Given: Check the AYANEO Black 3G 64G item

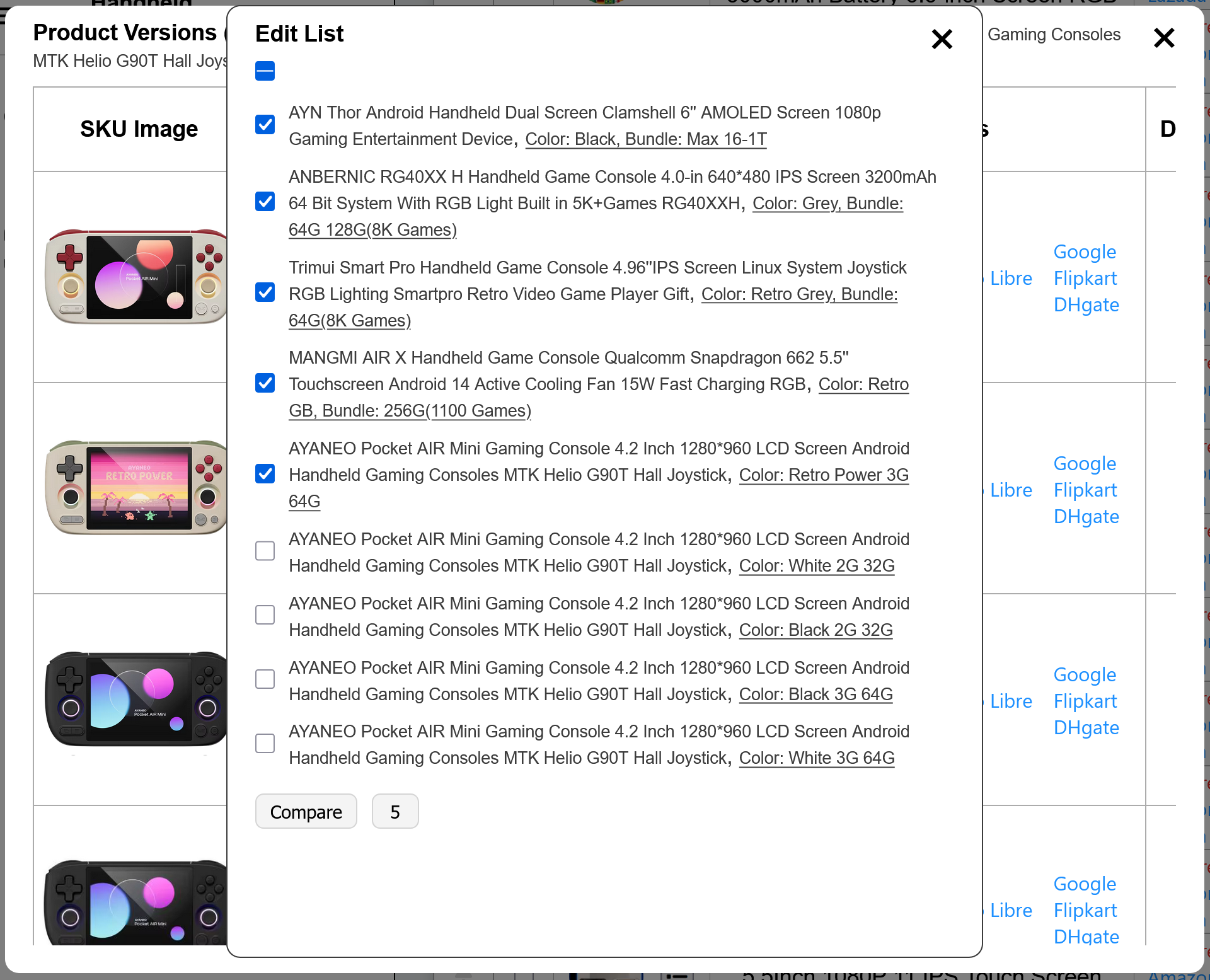Looking at the screenshot, I should point(265,679).
